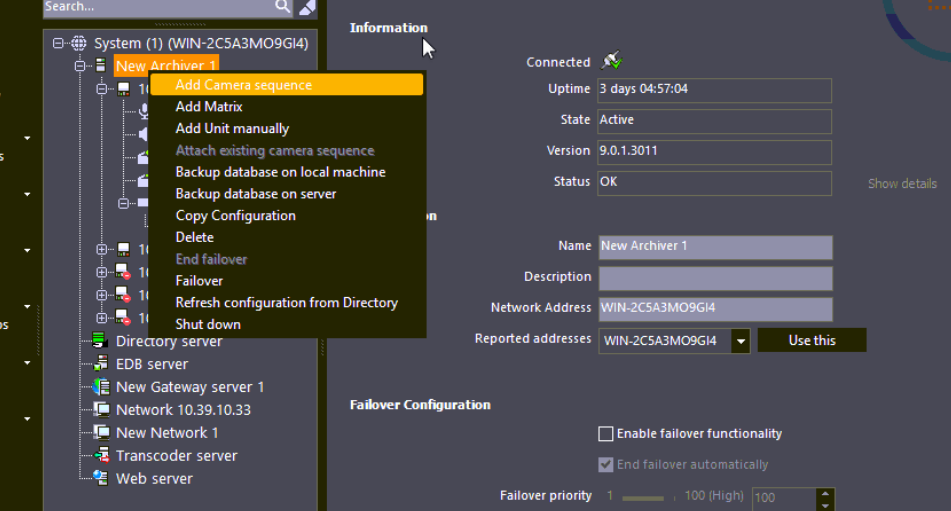Open the Reported addresses dropdown

pos(740,341)
